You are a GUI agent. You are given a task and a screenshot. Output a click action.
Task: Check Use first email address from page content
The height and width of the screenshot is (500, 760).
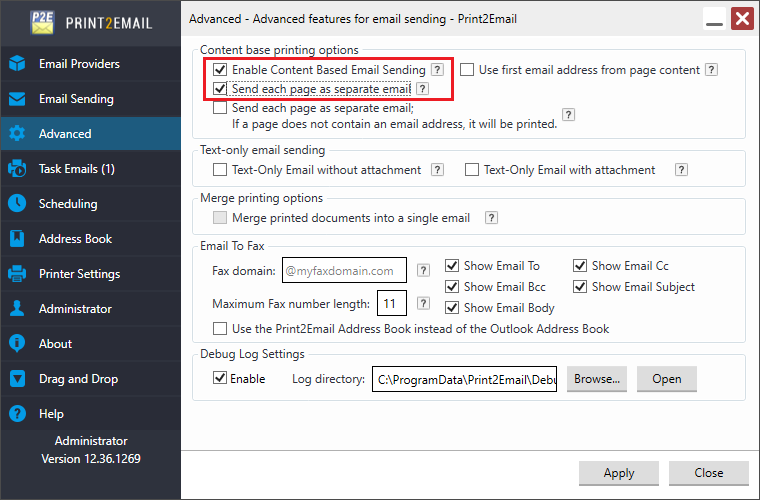pyautogui.click(x=467, y=70)
